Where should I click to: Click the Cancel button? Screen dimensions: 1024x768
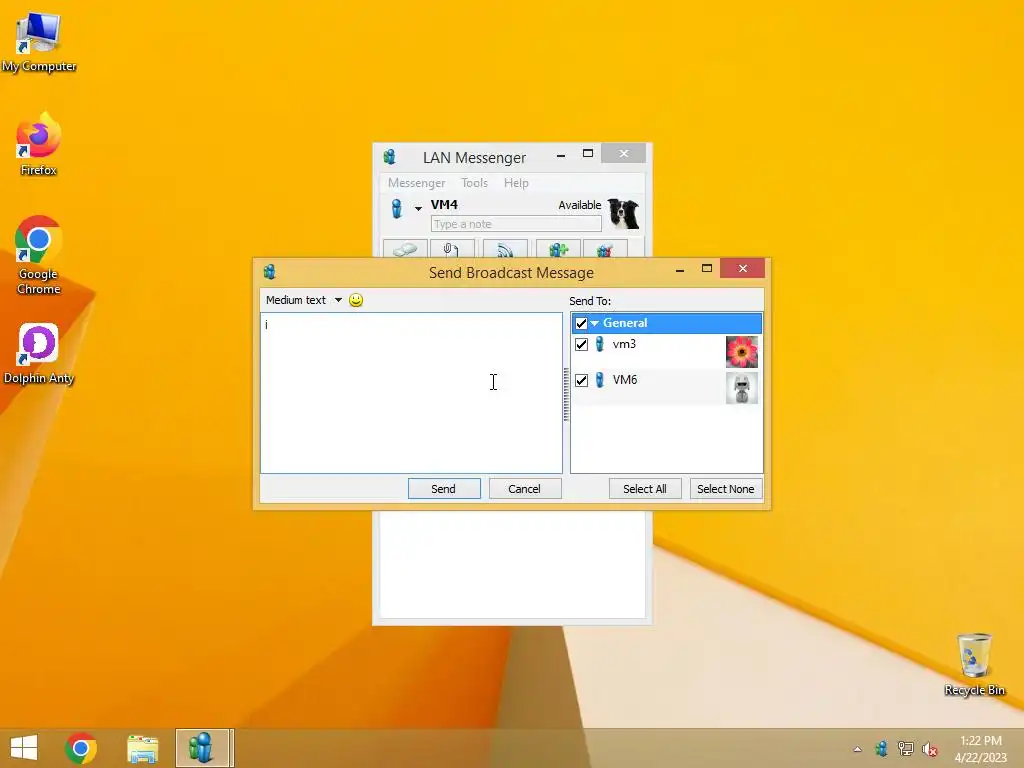click(x=525, y=488)
